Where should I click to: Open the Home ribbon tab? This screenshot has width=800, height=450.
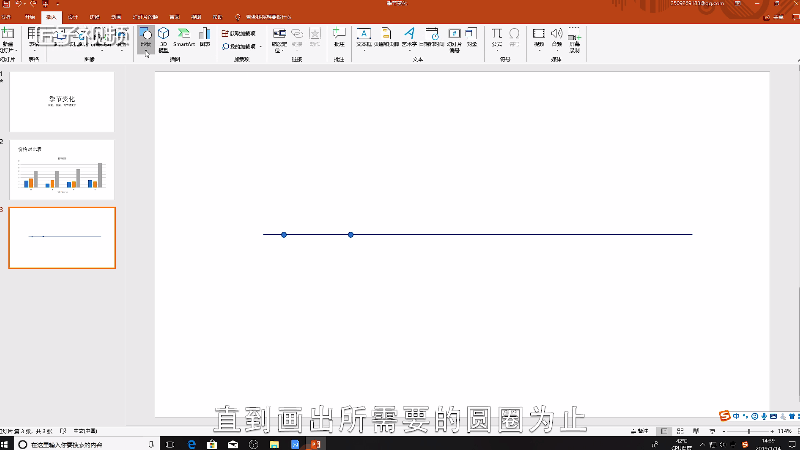[x=30, y=17]
